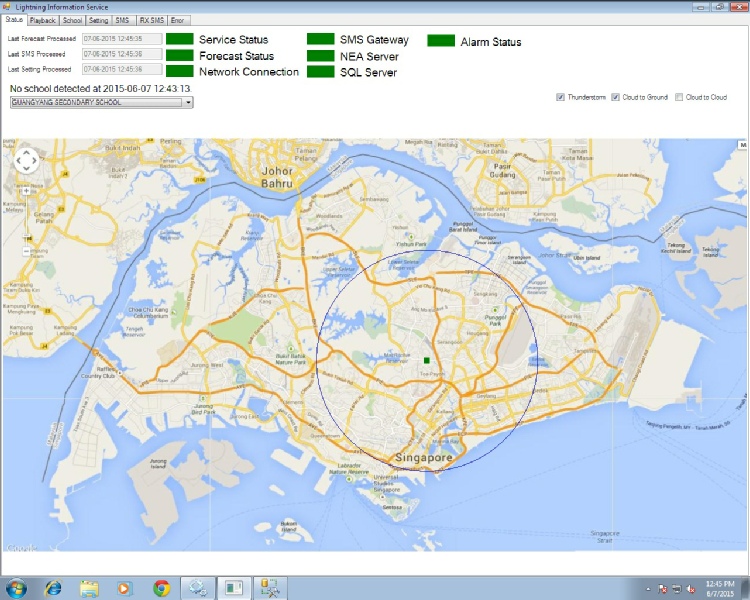The width and height of the screenshot is (750, 600).
Task: Zoom out the map with the minus button
Action: coord(26,251)
